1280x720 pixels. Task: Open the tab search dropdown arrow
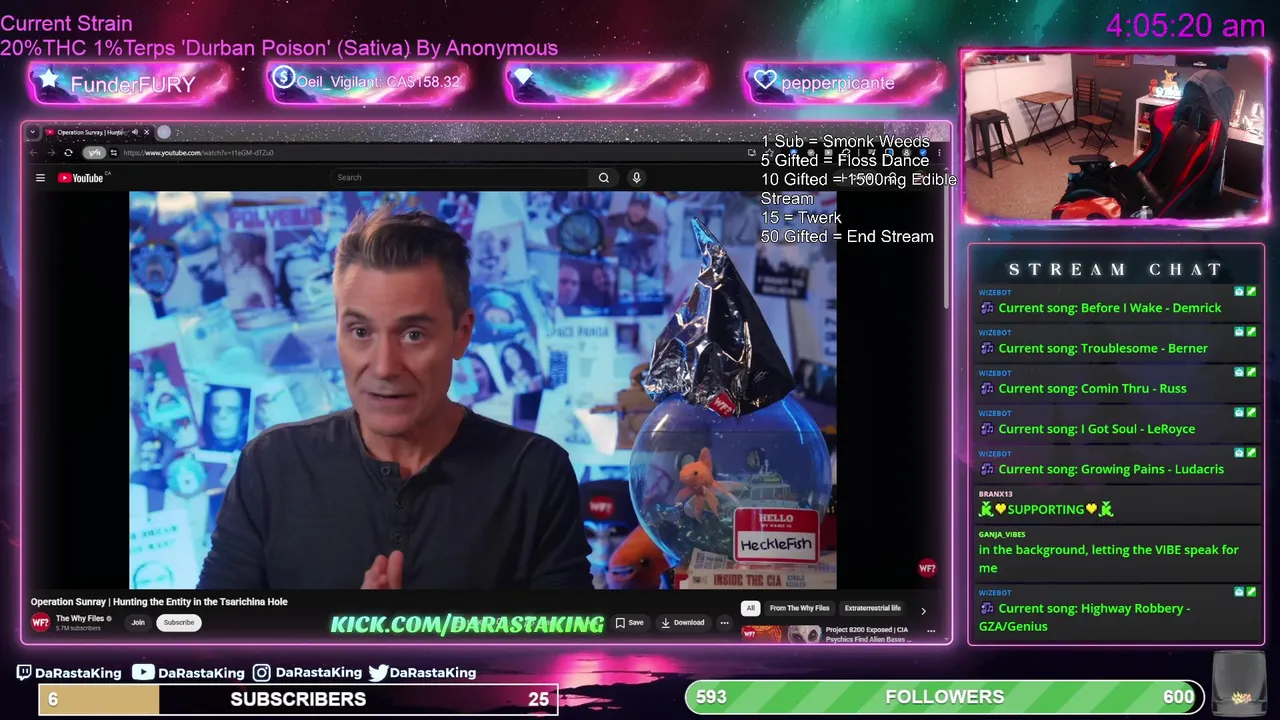coord(33,132)
